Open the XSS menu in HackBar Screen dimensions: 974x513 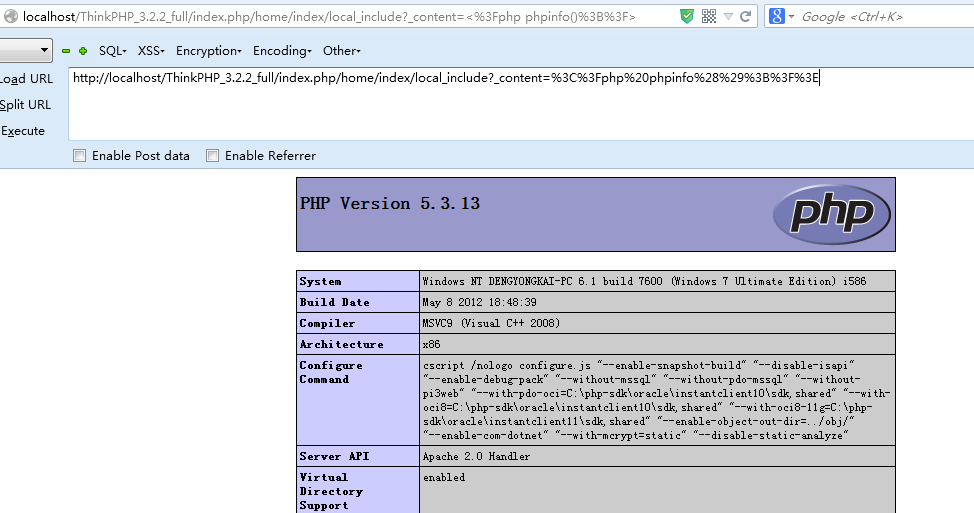(x=151, y=51)
